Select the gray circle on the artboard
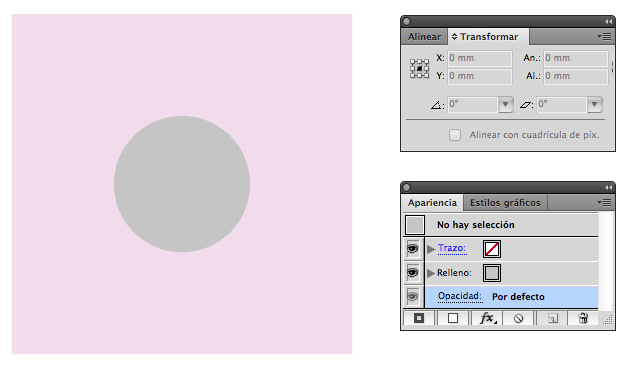 pos(182,184)
